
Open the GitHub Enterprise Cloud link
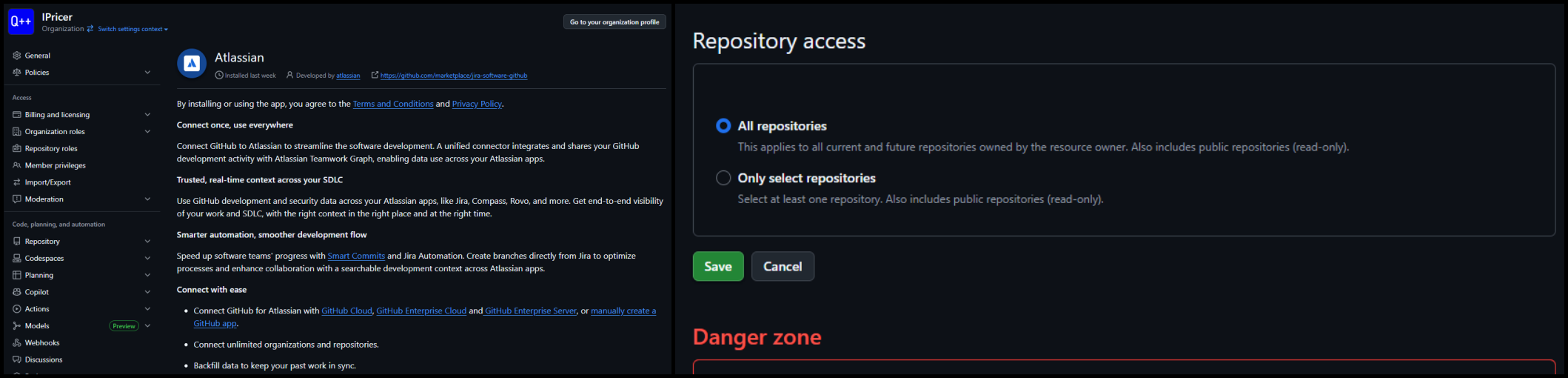pos(421,311)
